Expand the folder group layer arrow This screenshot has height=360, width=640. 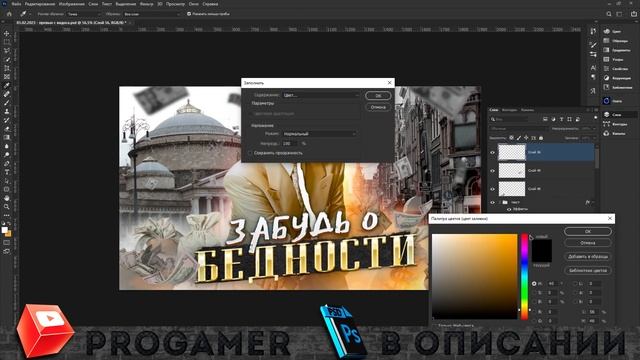499,202
